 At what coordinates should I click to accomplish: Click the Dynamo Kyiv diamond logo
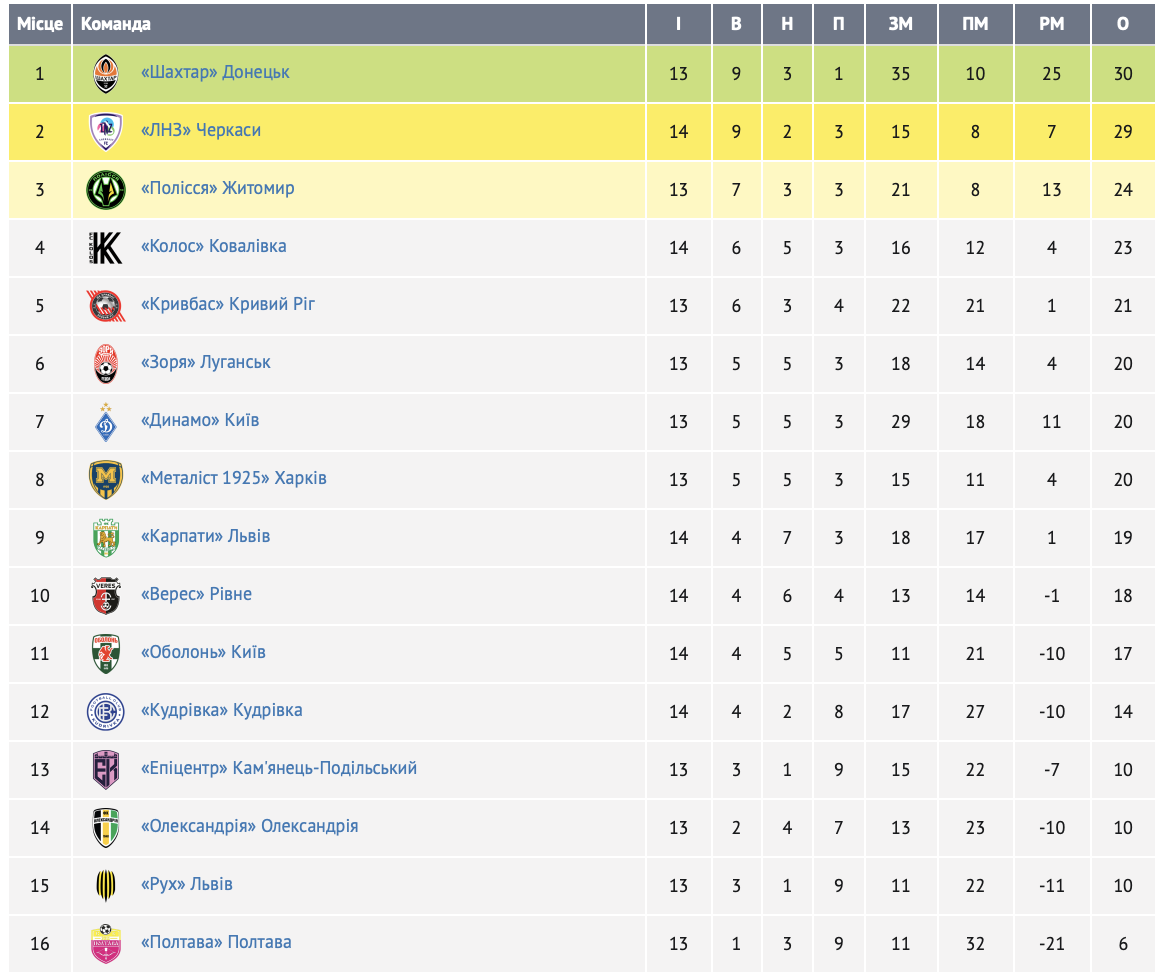pos(105,422)
